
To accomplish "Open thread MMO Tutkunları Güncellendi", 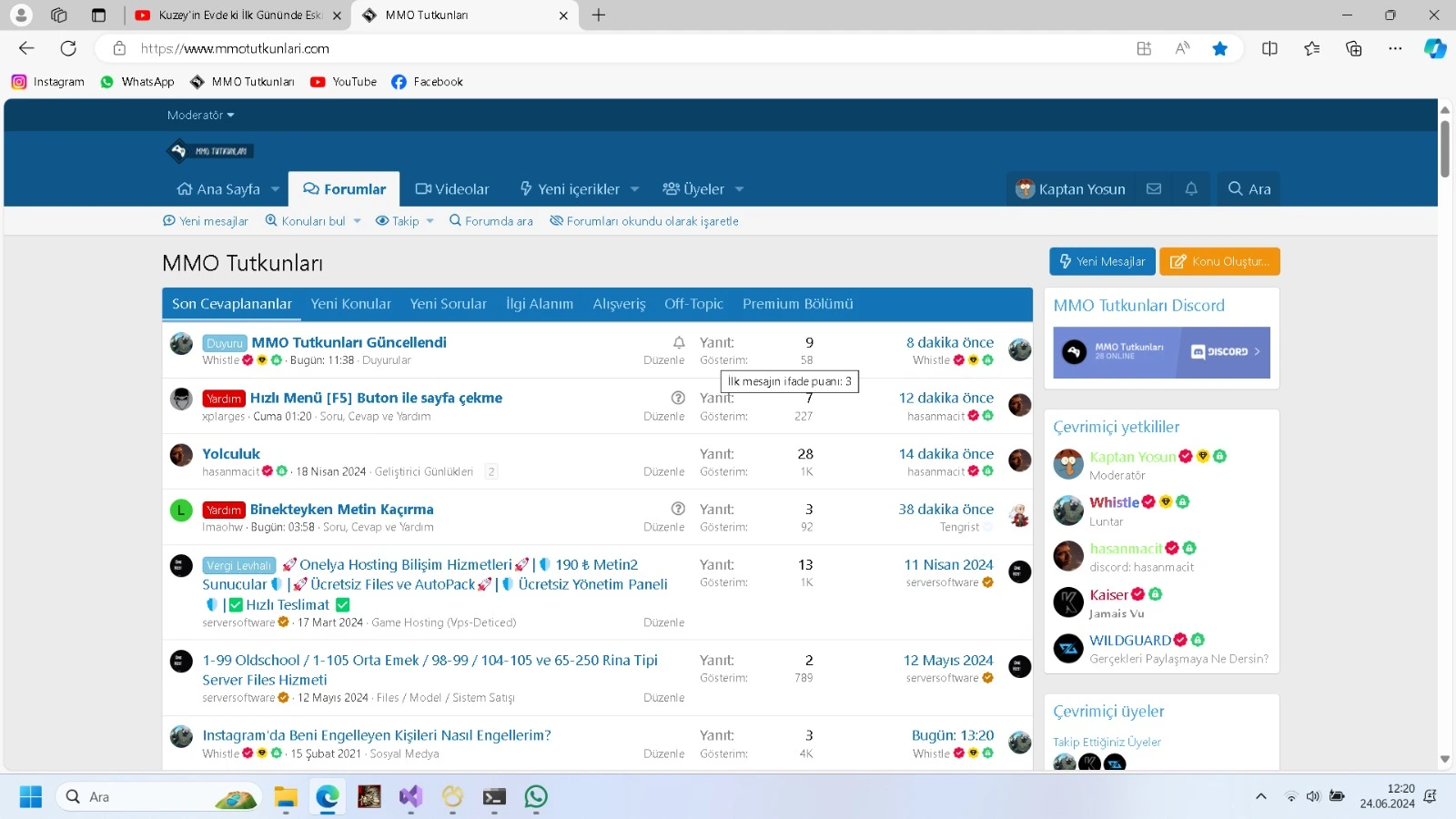I will point(349,342).
